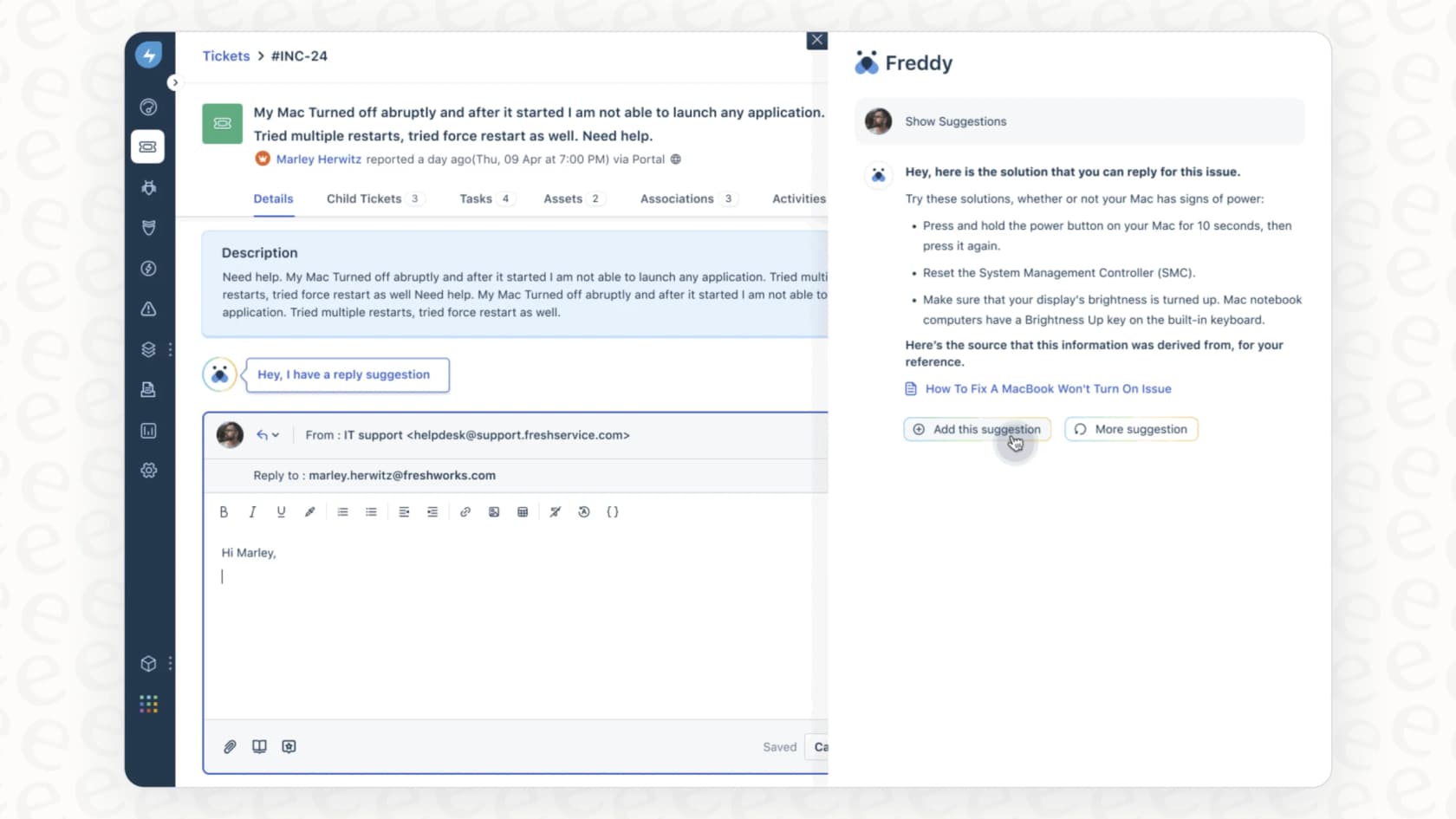Insert a bulleted list in the reply
The image size is (1456, 819).
pyautogui.click(x=371, y=512)
